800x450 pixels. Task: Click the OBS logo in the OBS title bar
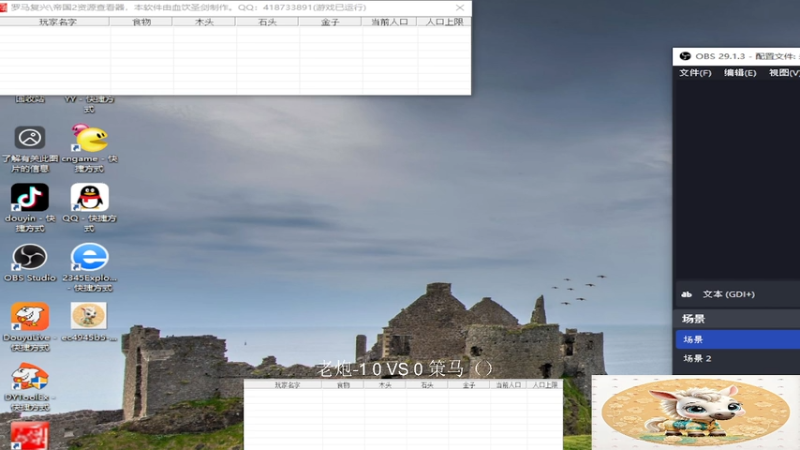pyautogui.click(x=685, y=56)
